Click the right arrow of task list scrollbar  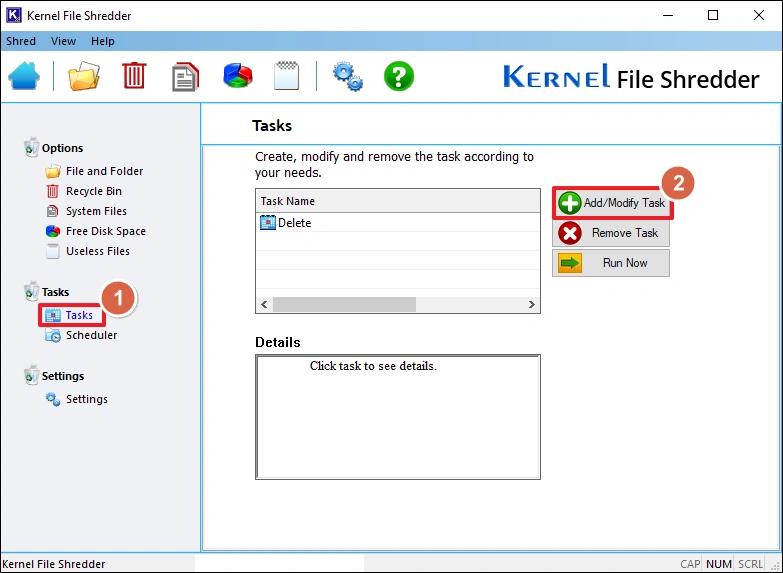point(532,304)
